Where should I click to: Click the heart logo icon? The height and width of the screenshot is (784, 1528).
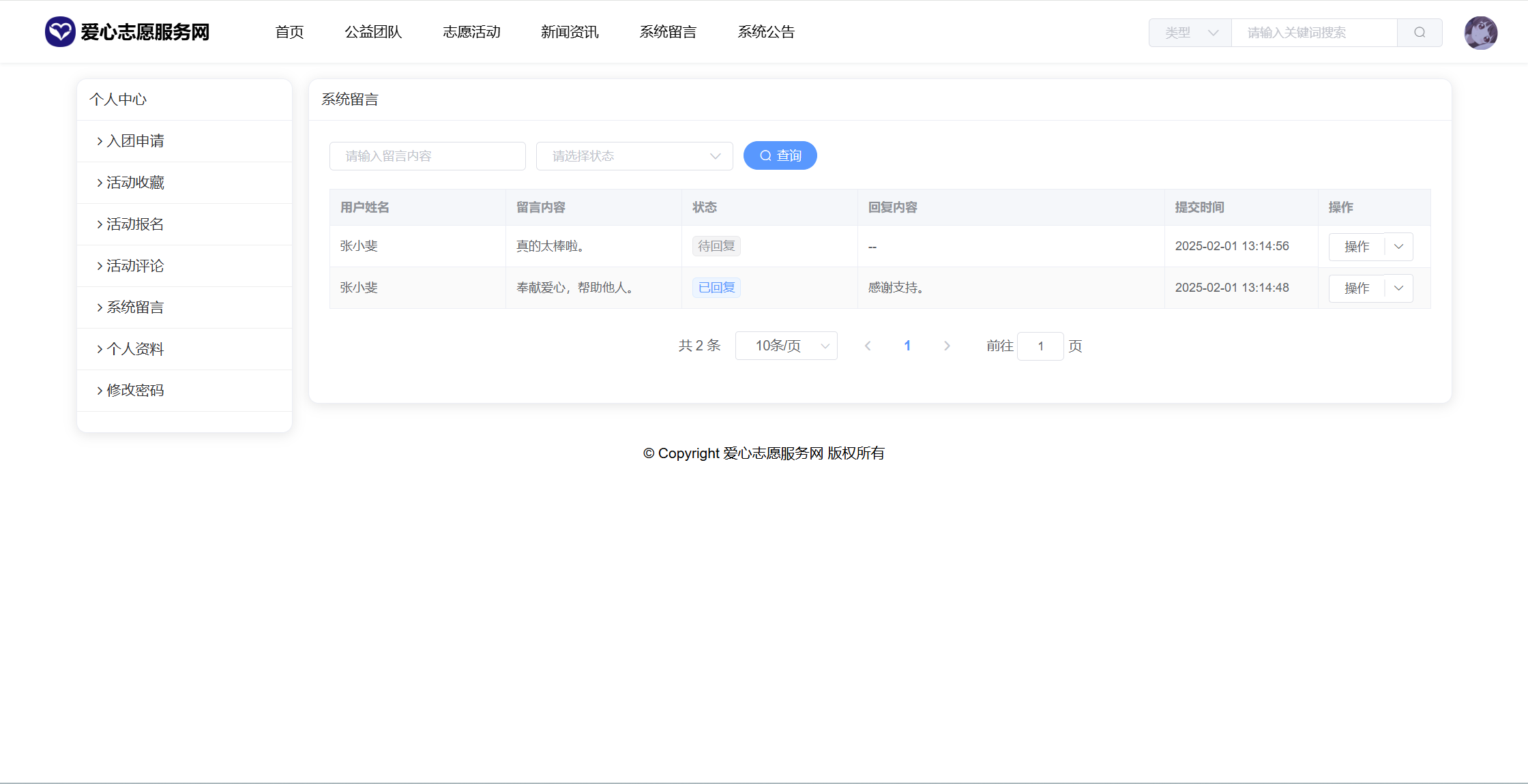pos(60,32)
